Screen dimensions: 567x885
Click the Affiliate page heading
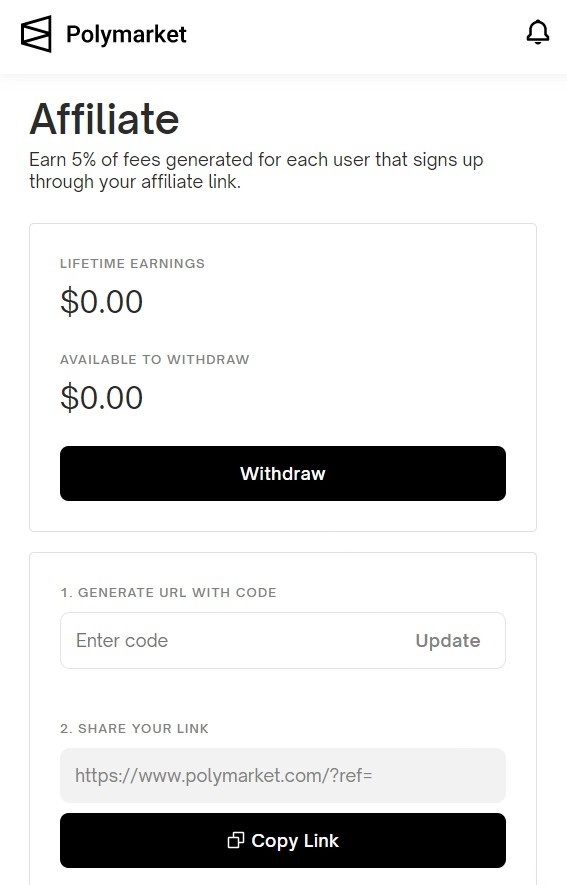[x=104, y=119]
